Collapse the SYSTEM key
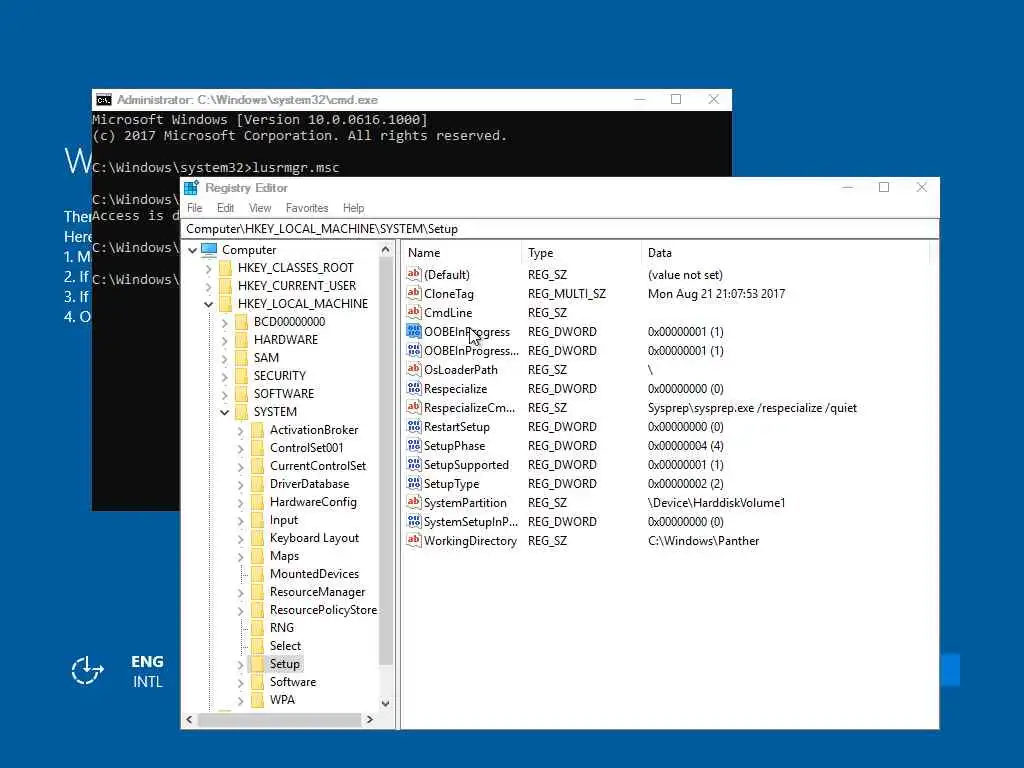 click(x=225, y=412)
